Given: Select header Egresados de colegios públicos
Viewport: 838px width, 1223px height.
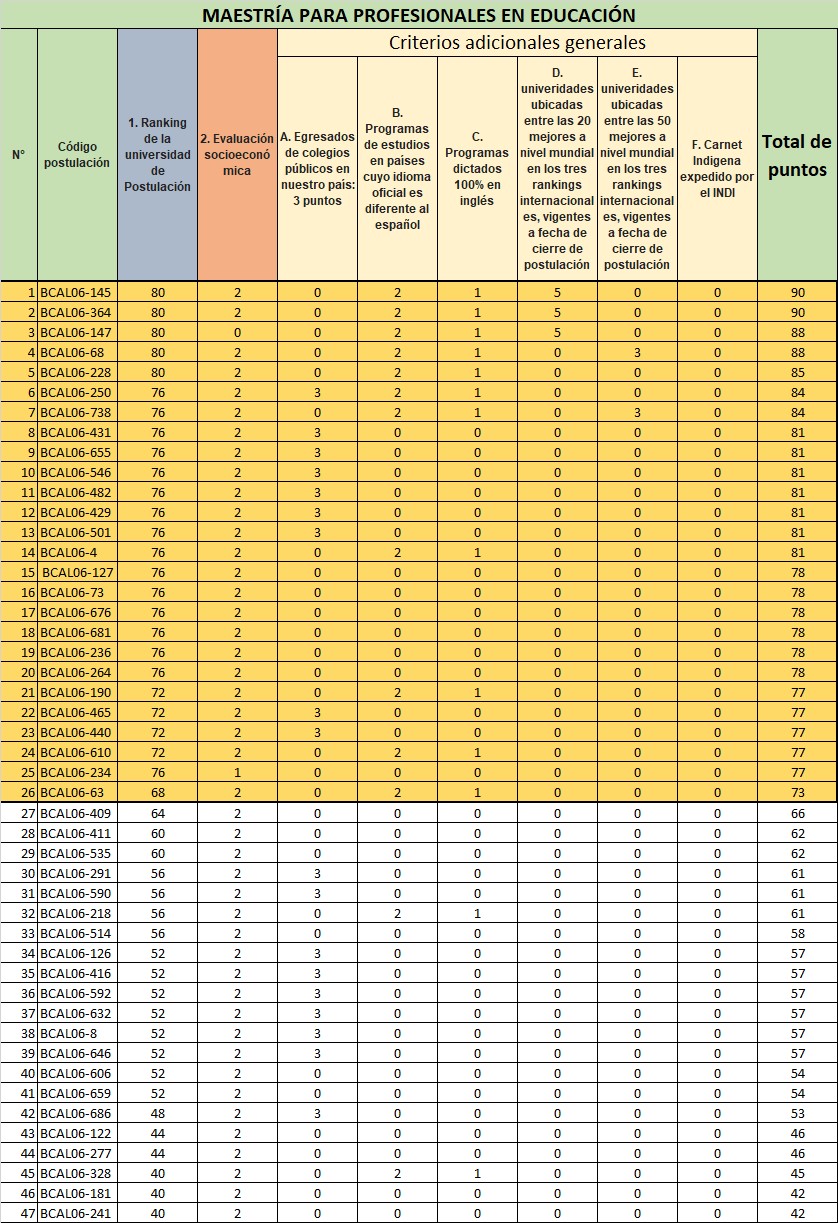Looking at the screenshot, I should tap(317, 169).
